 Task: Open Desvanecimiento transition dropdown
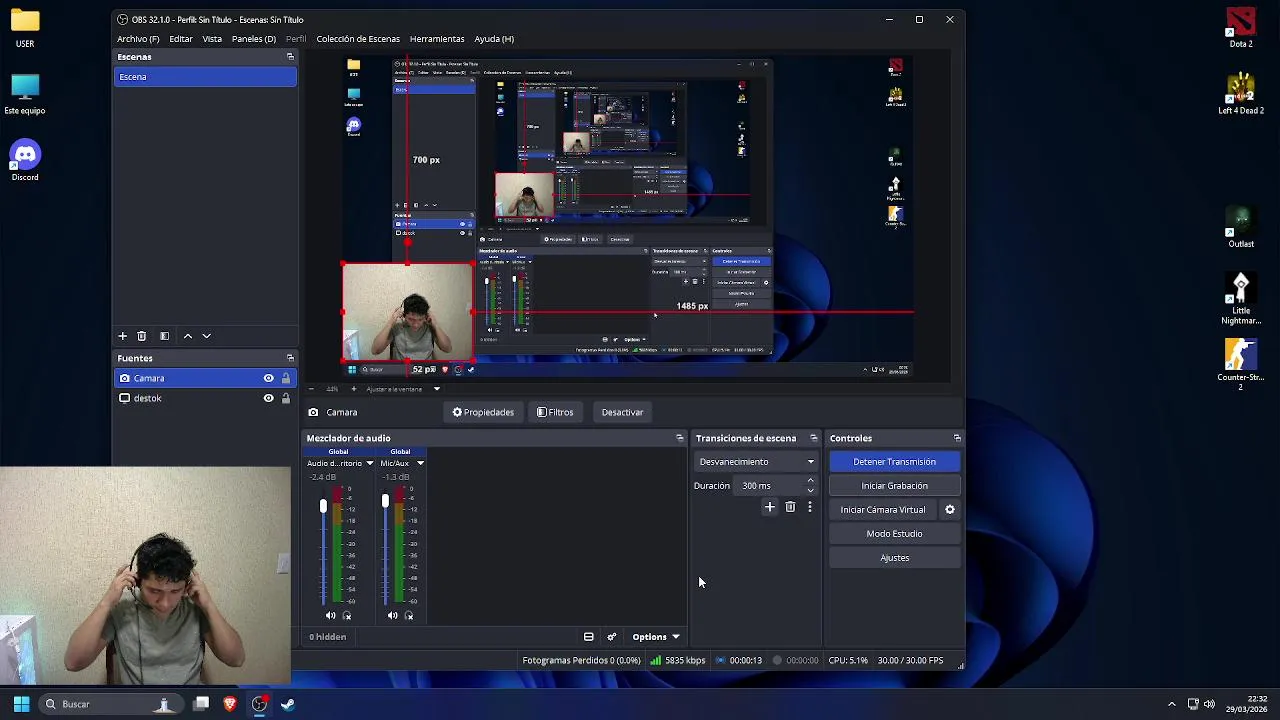756,462
